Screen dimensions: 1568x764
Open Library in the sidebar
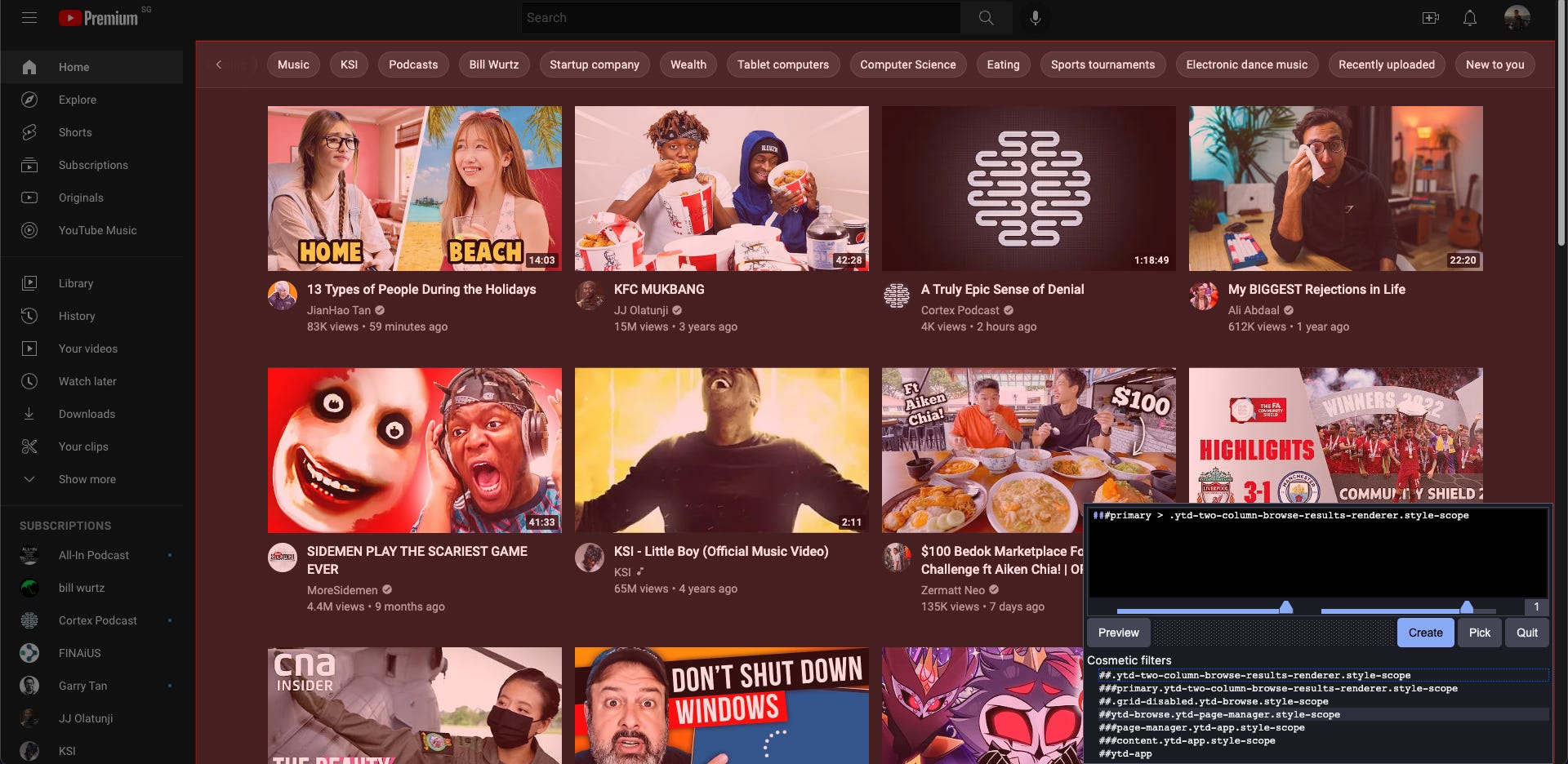tap(91, 283)
